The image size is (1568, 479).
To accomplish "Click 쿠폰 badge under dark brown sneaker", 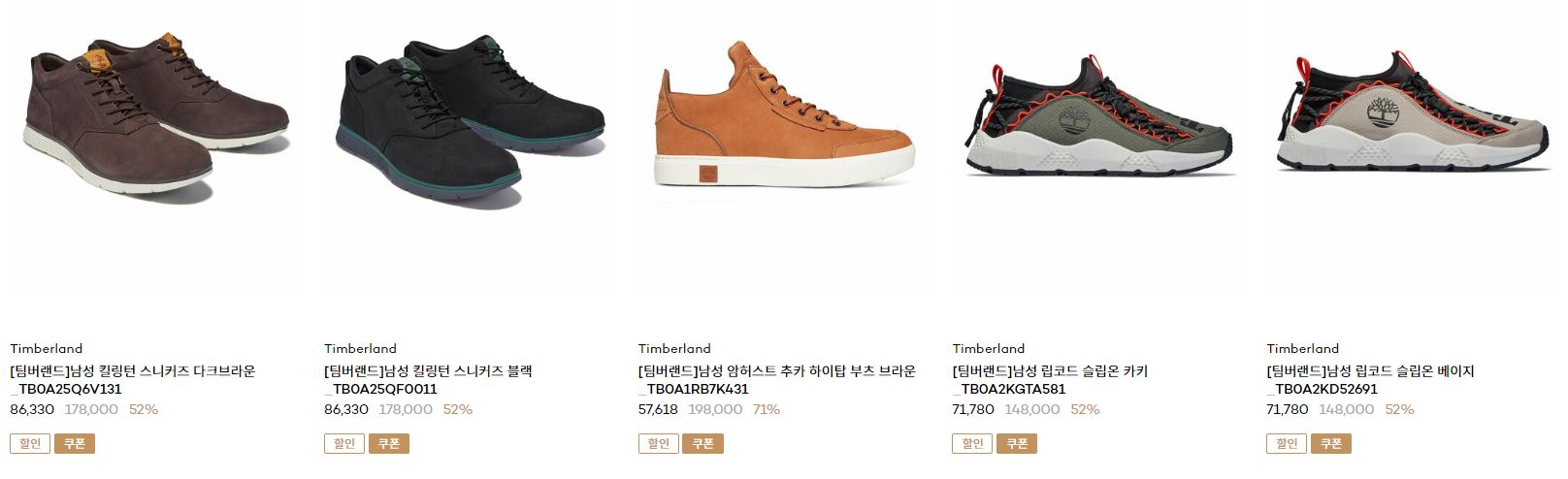I will coord(75,443).
